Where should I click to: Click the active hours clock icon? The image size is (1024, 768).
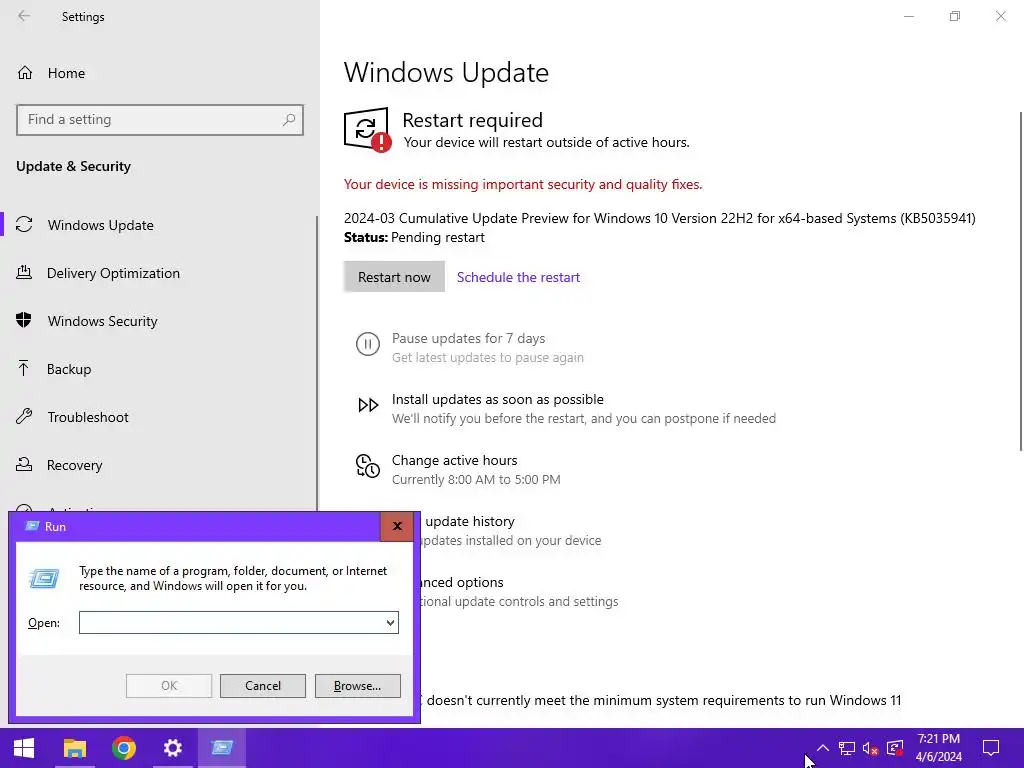pos(368,466)
